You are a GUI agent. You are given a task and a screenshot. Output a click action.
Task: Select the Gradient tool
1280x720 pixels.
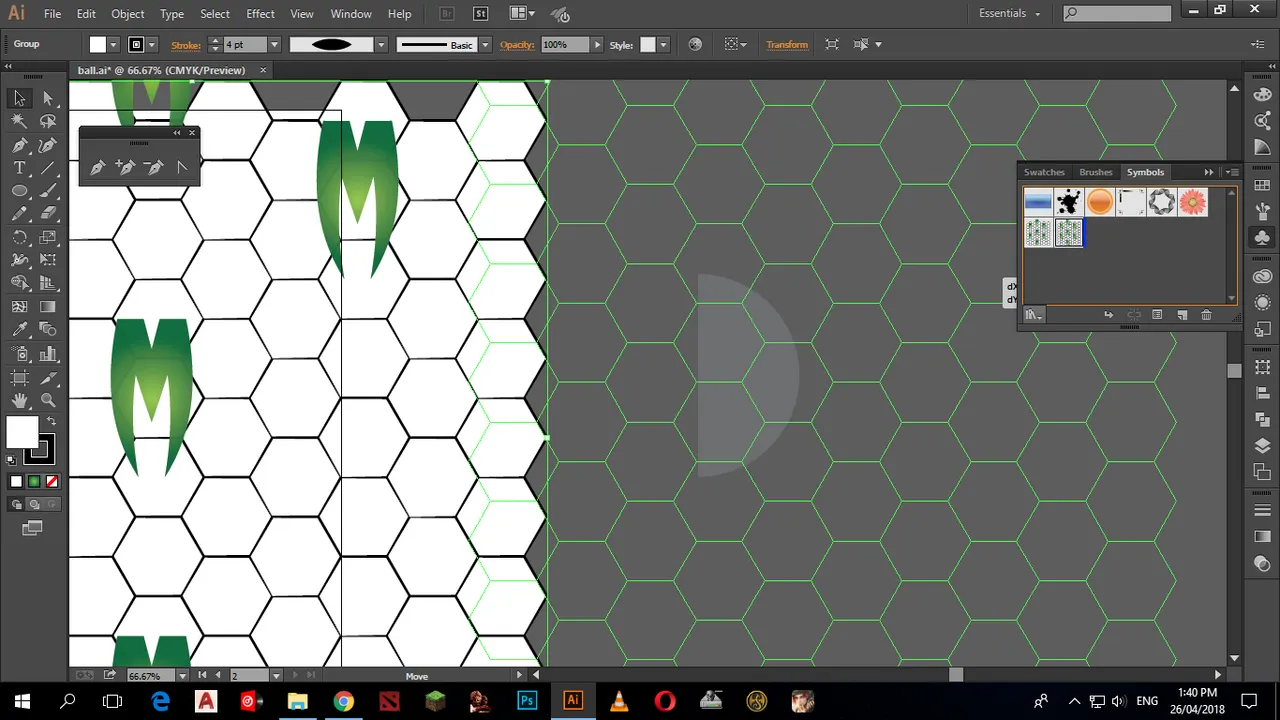point(47,307)
